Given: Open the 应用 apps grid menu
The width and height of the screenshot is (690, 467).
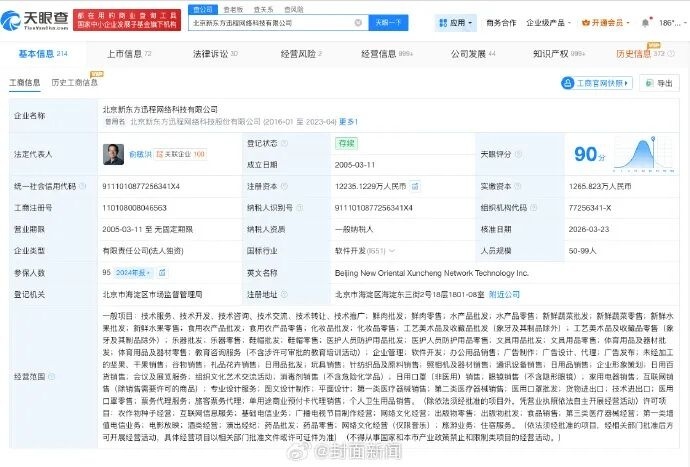Looking at the screenshot, I should 454,22.
